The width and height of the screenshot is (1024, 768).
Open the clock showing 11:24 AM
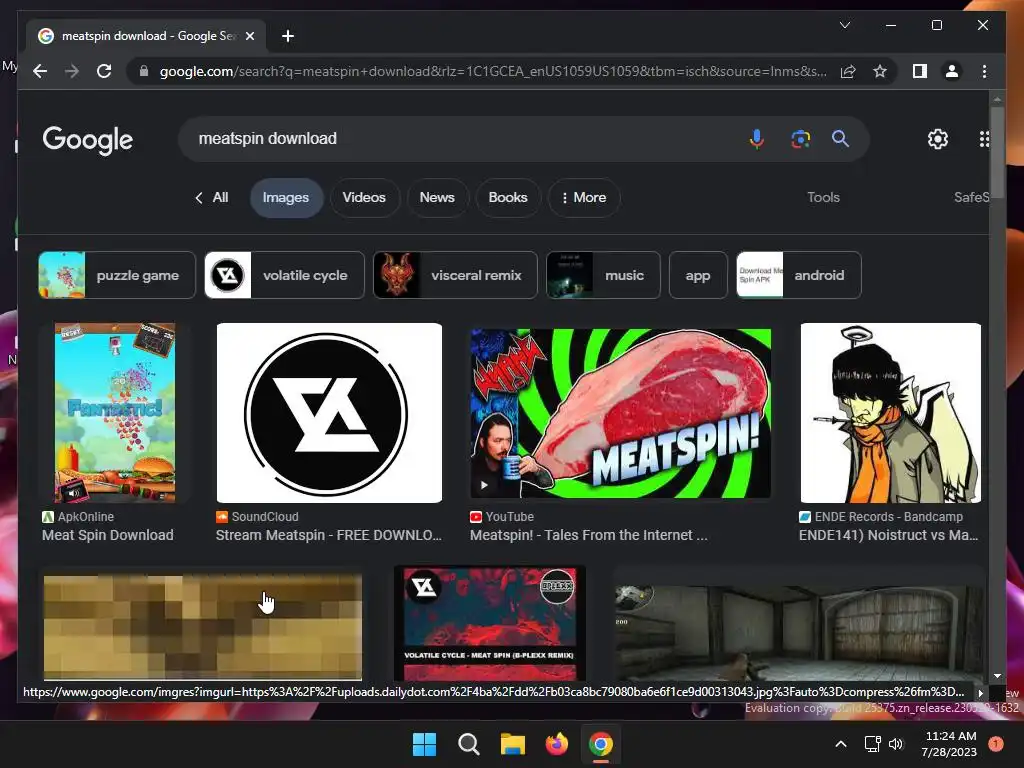[949, 744]
